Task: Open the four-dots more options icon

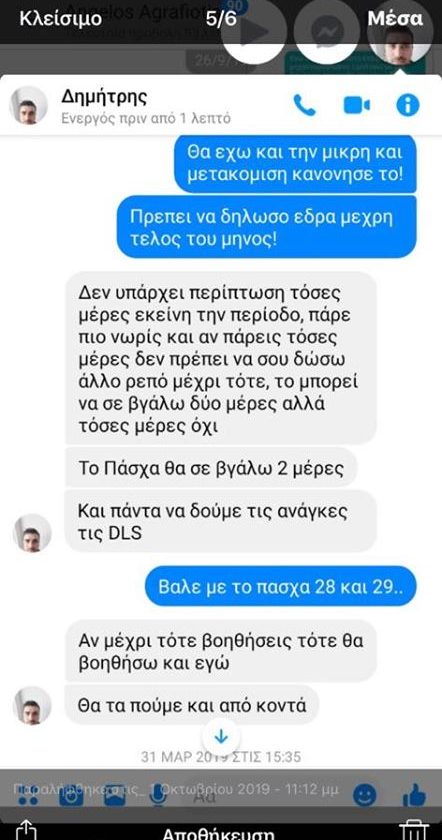Action: pyautogui.click(x=27, y=796)
